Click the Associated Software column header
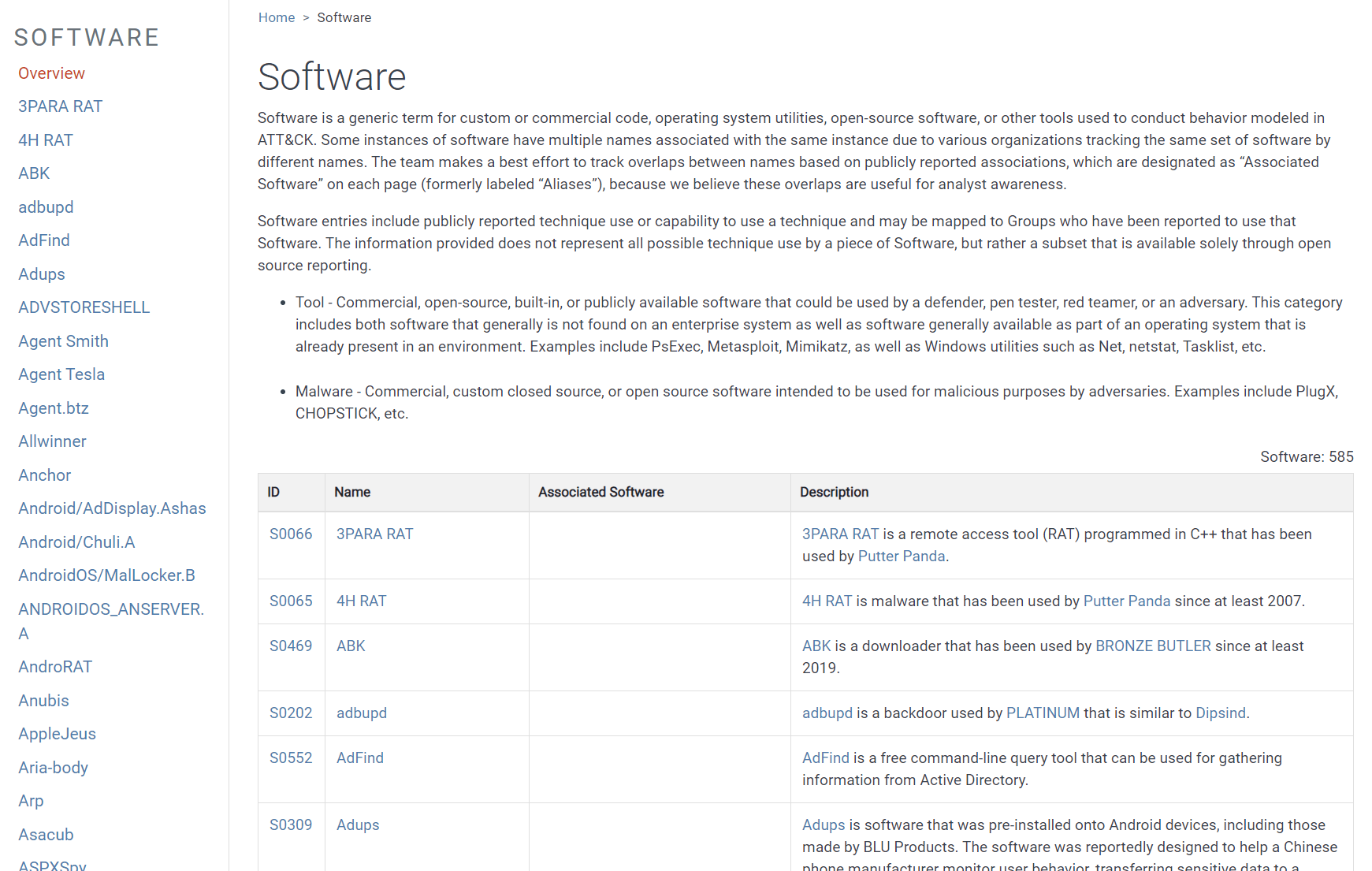Viewport: 1372px width, 871px height. click(600, 492)
